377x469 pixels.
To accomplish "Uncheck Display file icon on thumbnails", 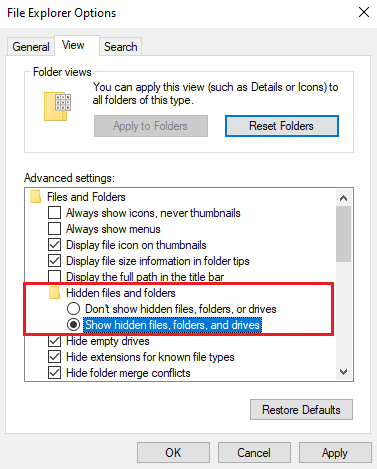I will click(x=54, y=245).
